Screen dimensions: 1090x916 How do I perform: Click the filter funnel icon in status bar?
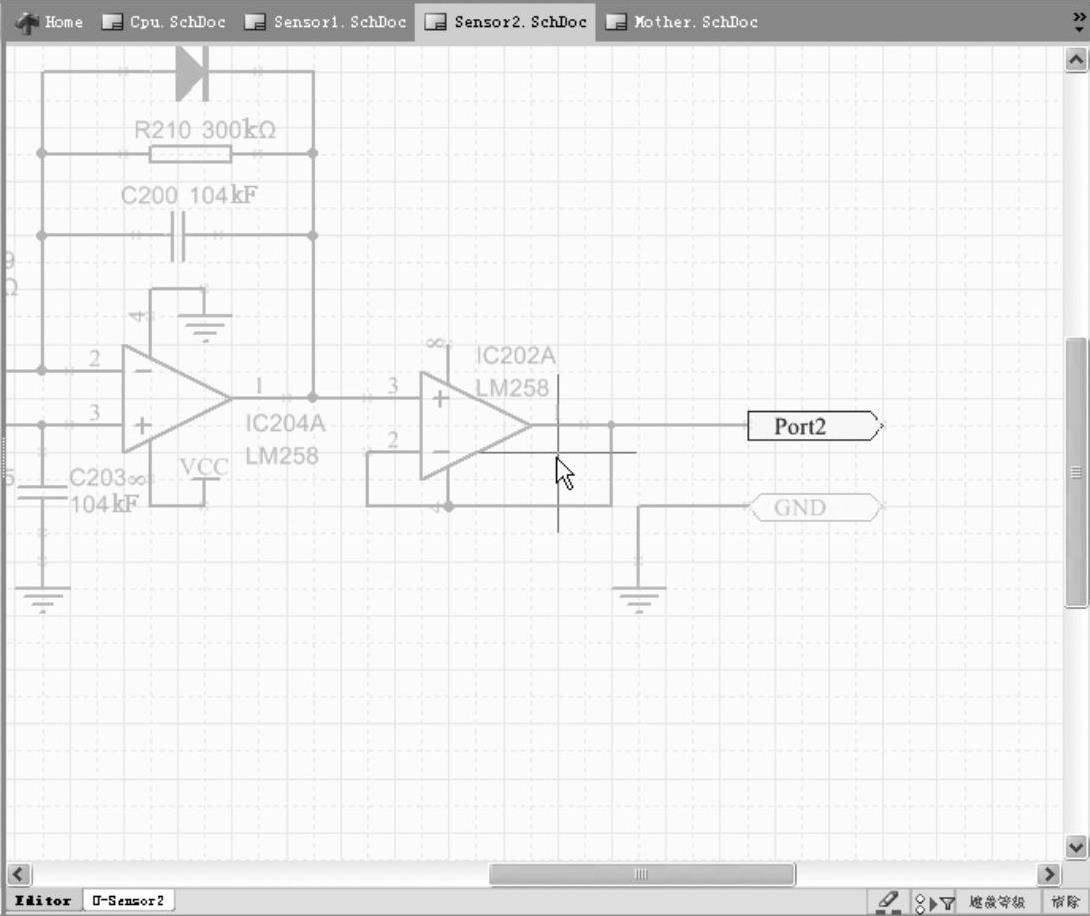[947, 903]
